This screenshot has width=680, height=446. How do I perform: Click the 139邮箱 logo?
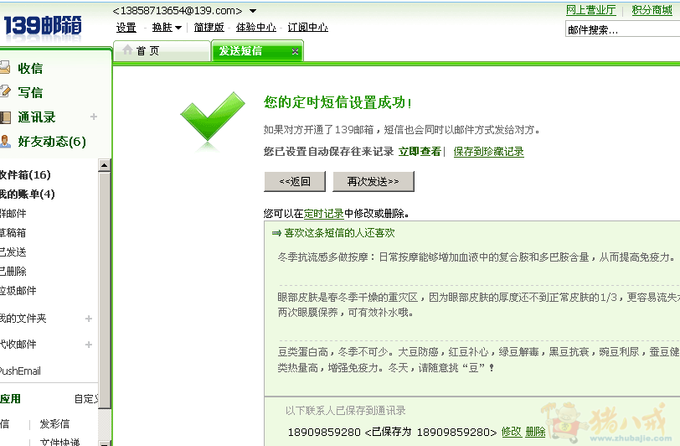tap(42, 26)
